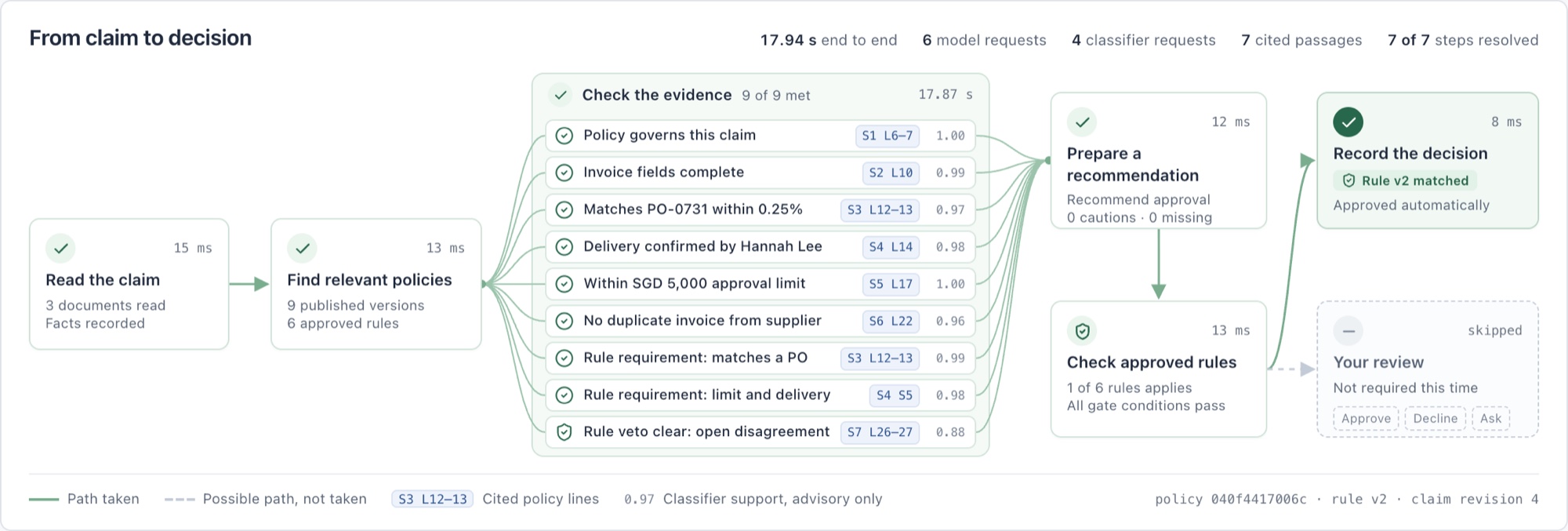The width and height of the screenshot is (1568, 531).
Task: Click the checkmark icon on Find relevant policies card
Action: tap(302, 249)
